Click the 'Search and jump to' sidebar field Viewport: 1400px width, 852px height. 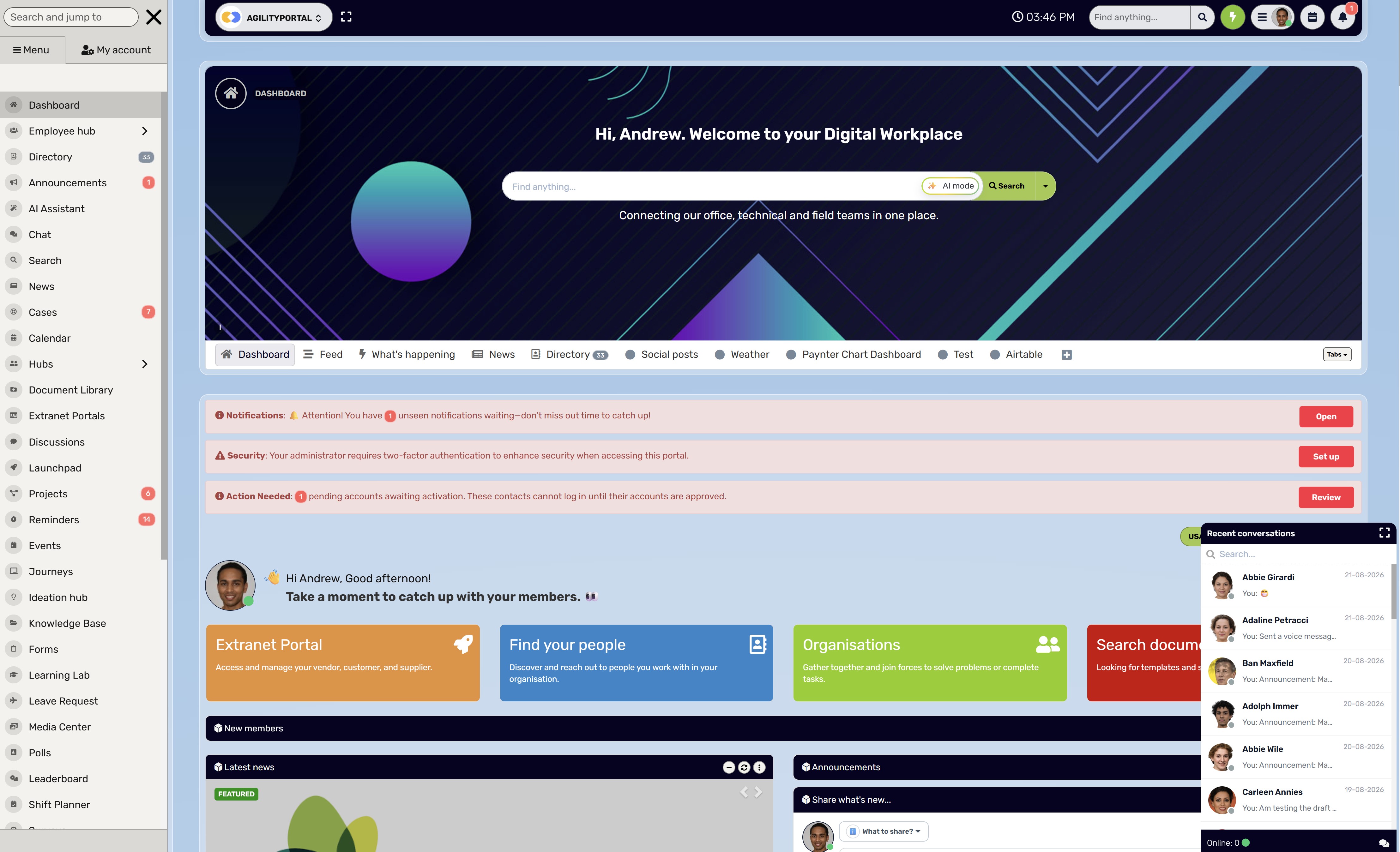coord(71,17)
